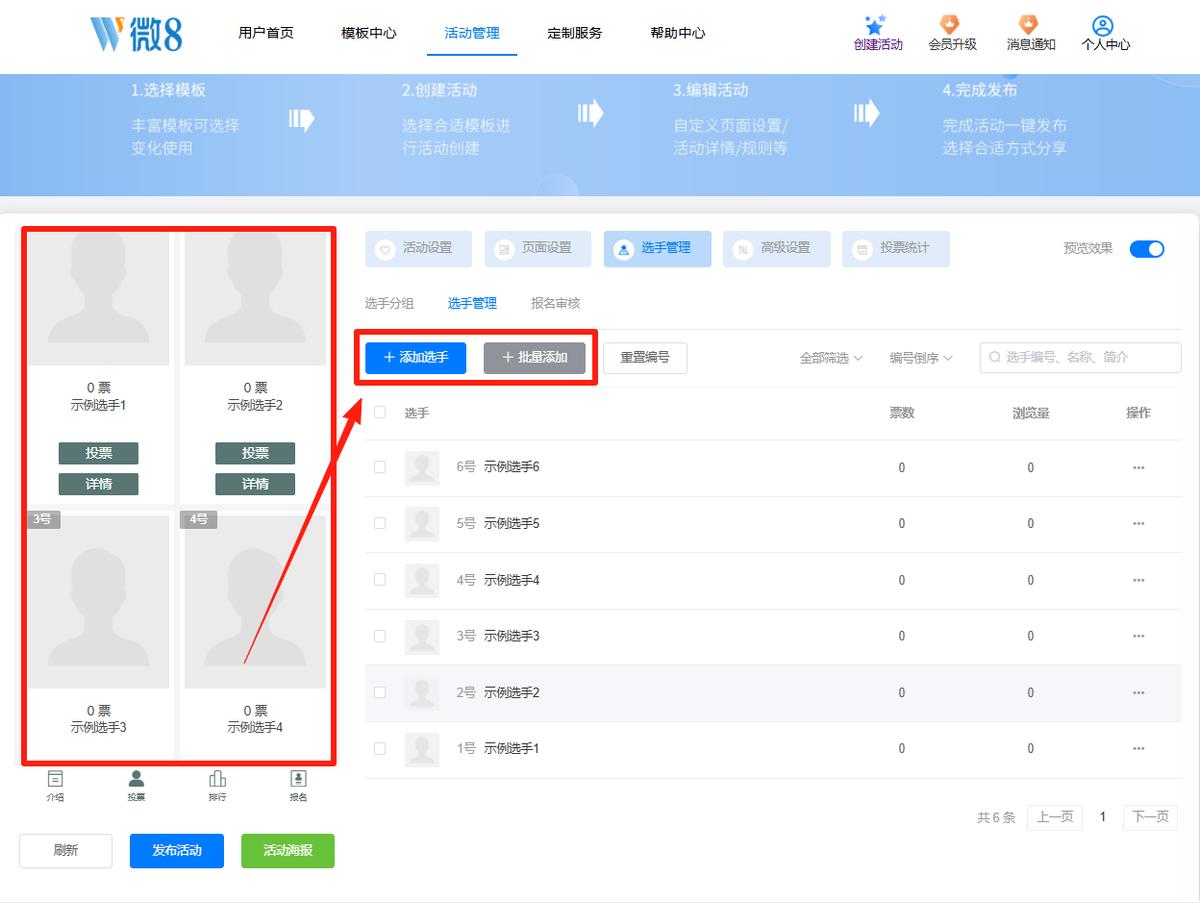Open more actions for 示例选手5
Image resolution: width=1200 pixels, height=903 pixels.
[1138, 523]
